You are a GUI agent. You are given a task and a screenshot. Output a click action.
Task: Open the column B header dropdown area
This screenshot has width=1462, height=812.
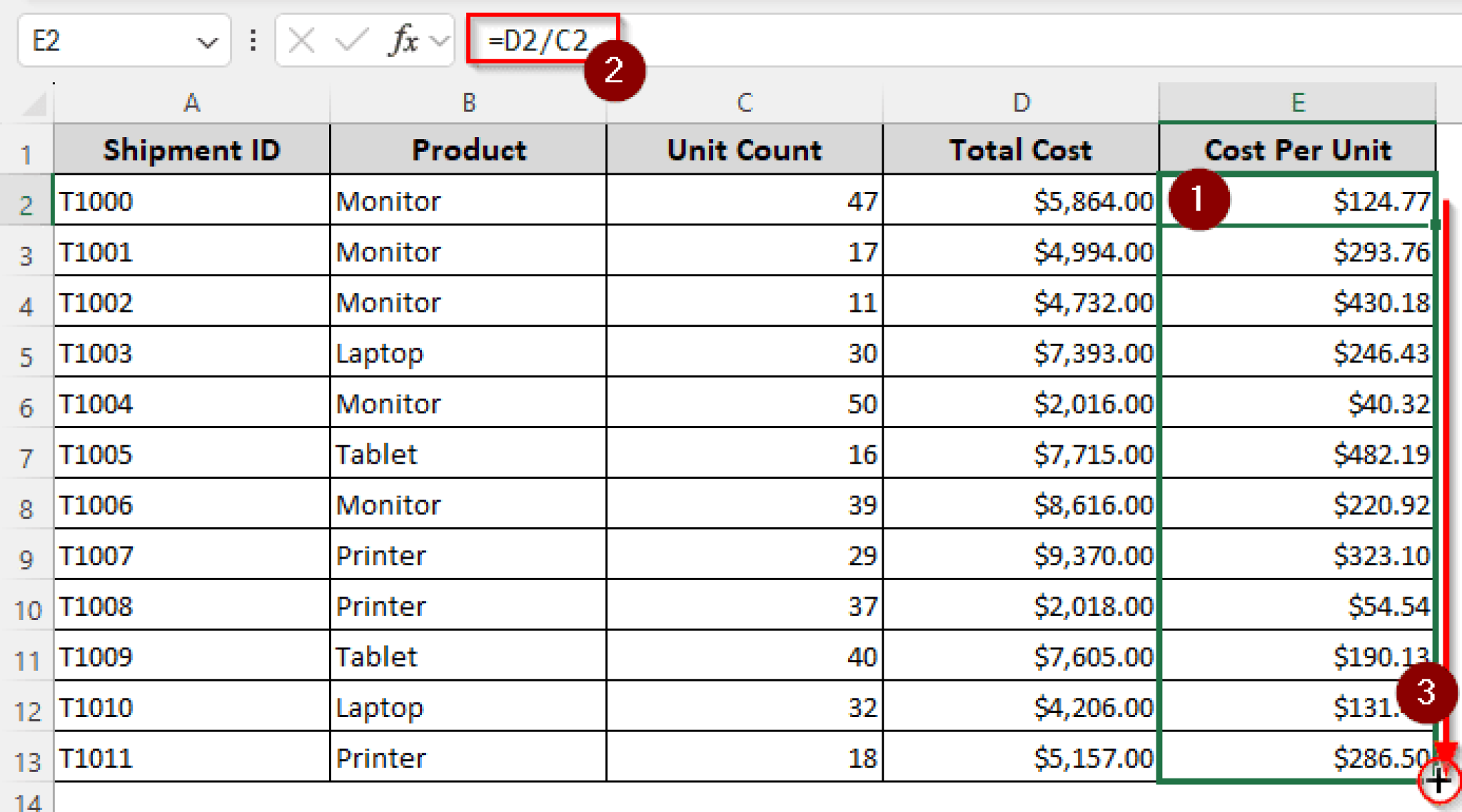click(468, 102)
